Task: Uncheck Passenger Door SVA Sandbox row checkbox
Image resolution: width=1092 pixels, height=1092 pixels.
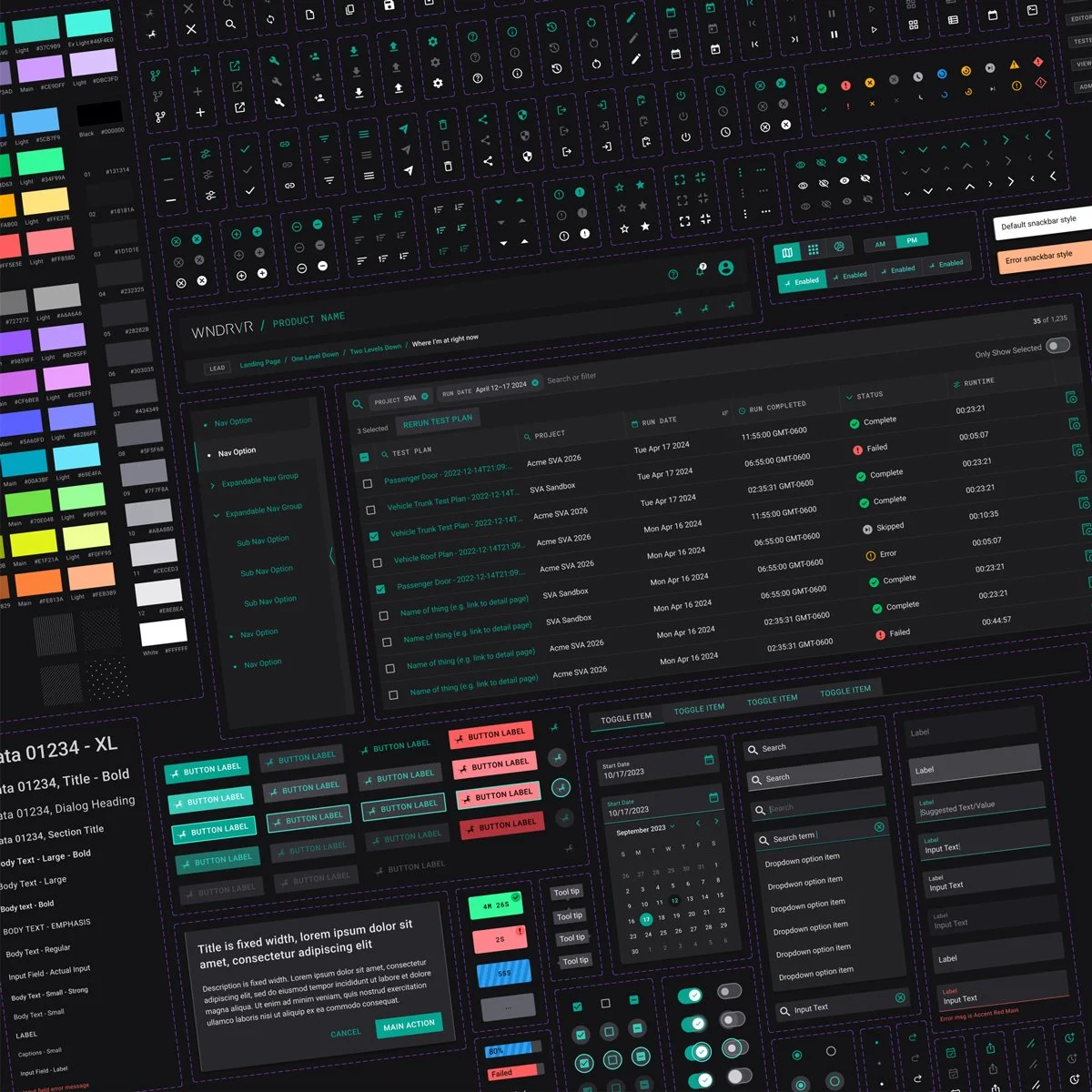Action: pos(380,589)
